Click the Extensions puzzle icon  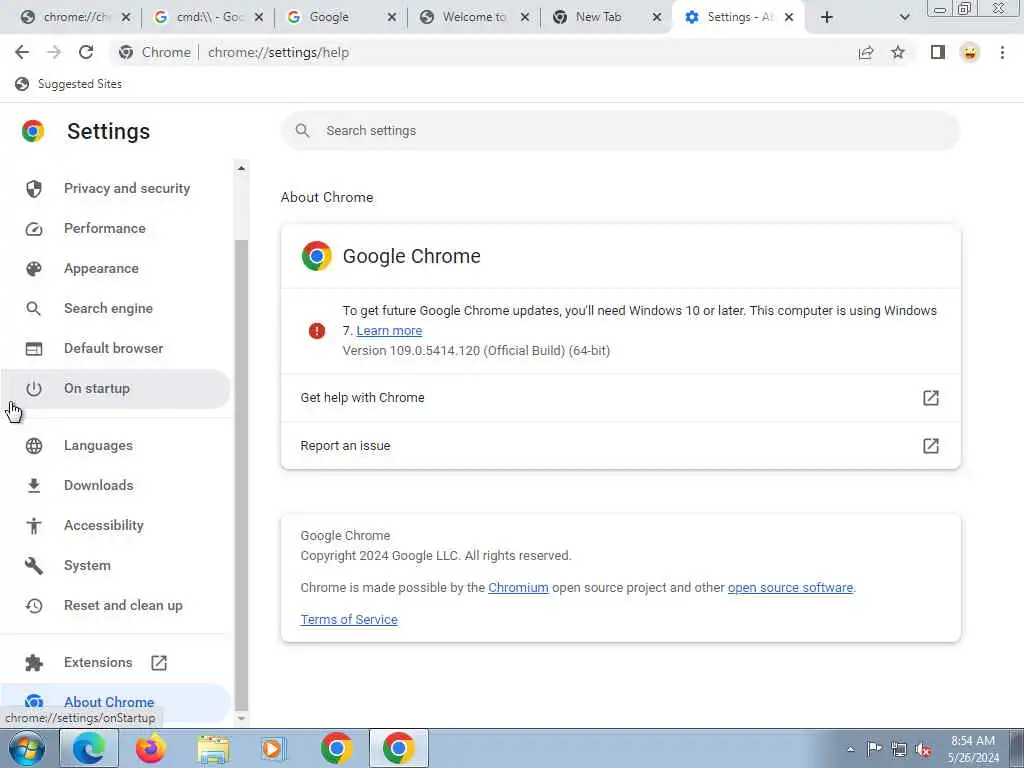34,663
